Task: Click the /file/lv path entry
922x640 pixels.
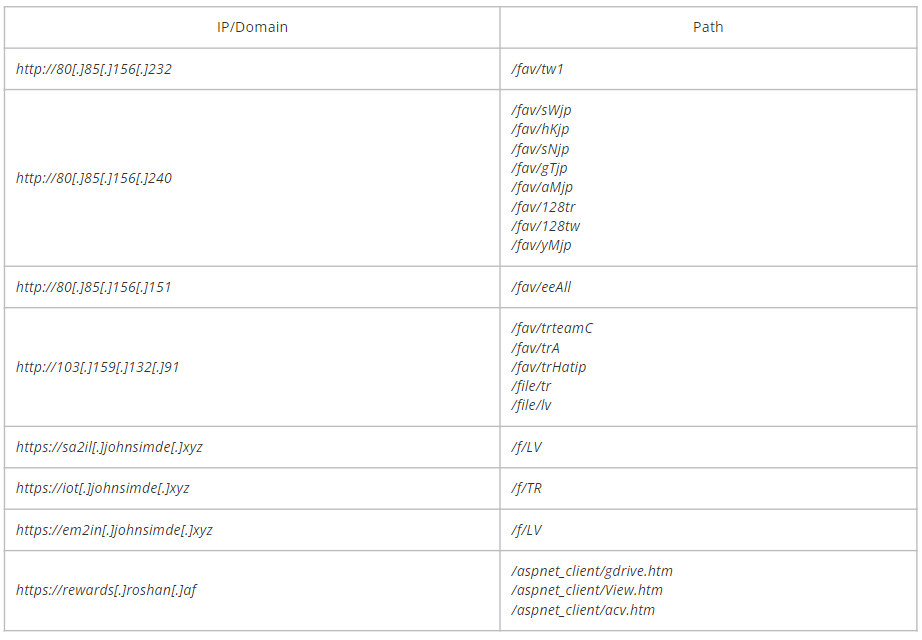Action: coord(531,405)
